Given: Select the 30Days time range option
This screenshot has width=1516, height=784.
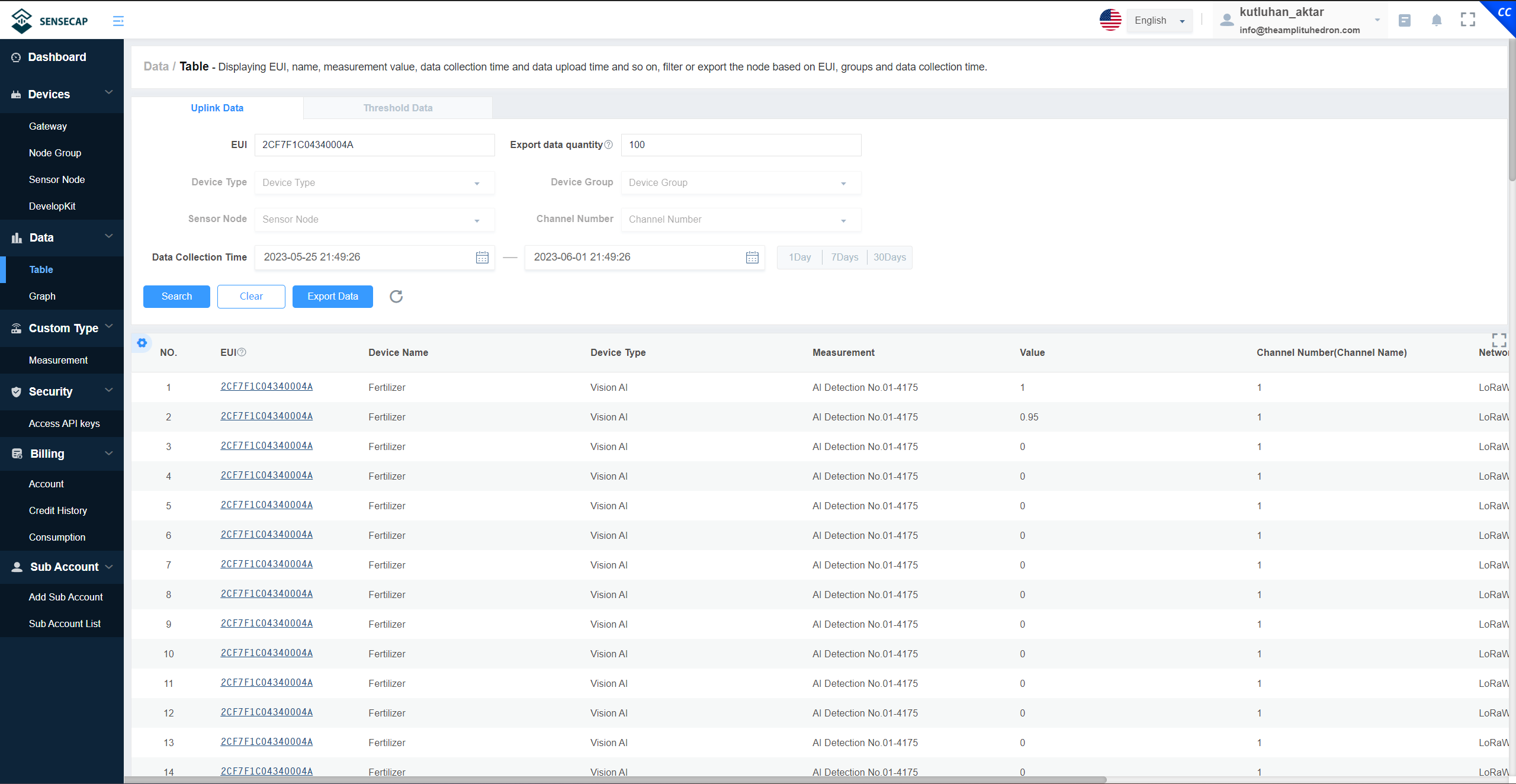Looking at the screenshot, I should point(889,257).
